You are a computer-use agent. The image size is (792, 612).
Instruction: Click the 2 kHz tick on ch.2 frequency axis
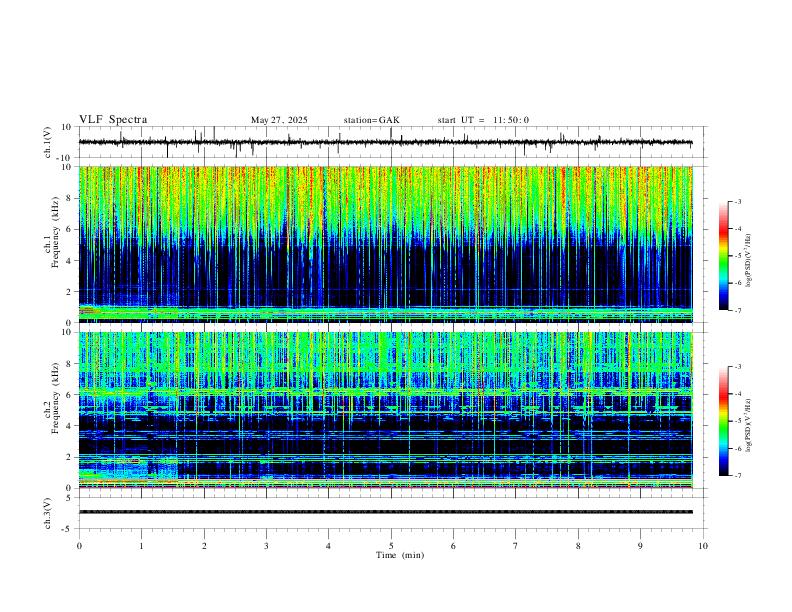[x=69, y=457]
